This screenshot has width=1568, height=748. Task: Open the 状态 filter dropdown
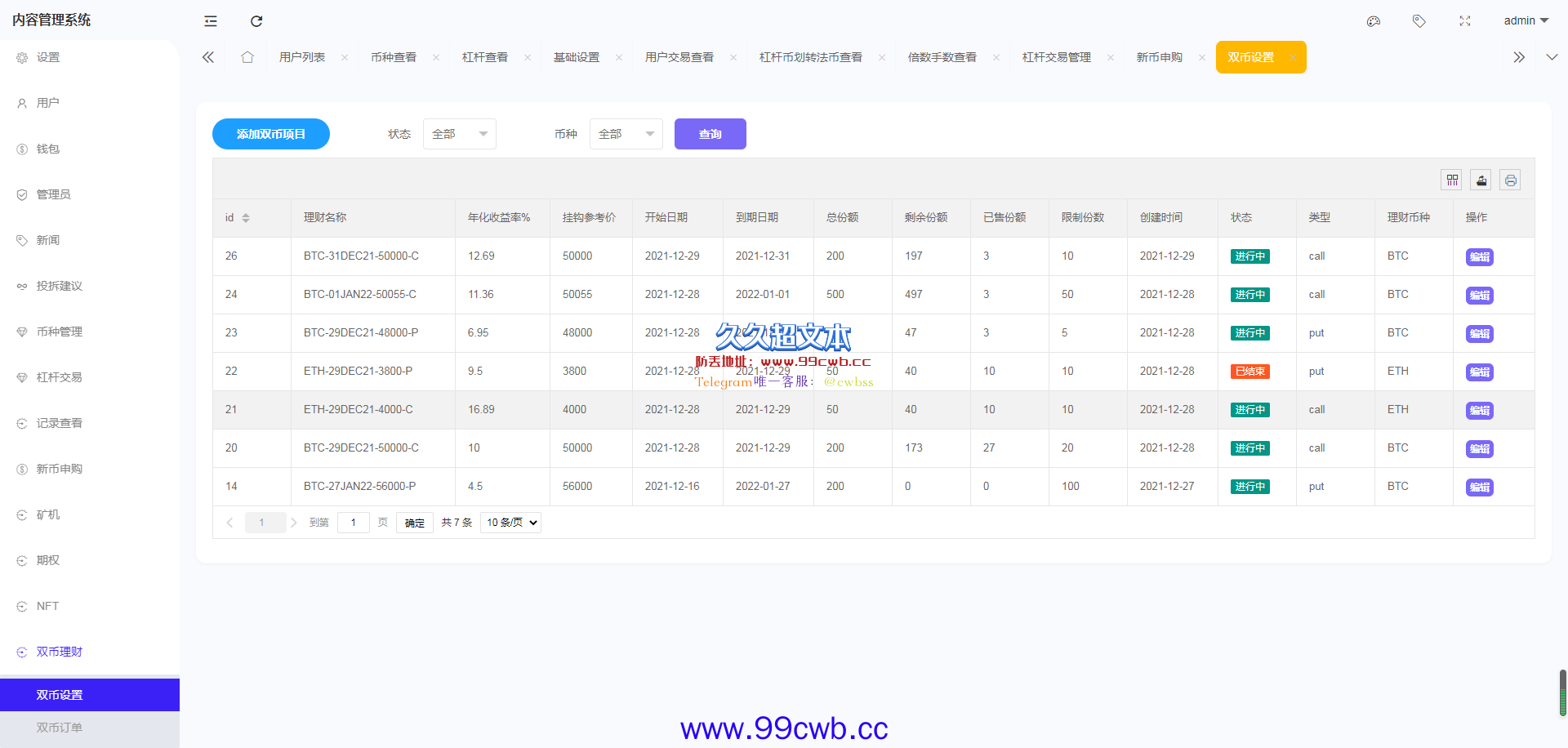pos(460,134)
